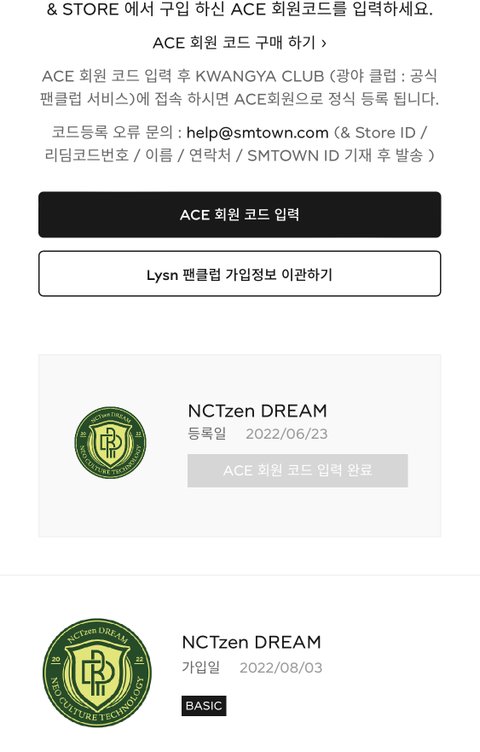Click the small NCTzen DREAM emblem in gray card

(110, 443)
